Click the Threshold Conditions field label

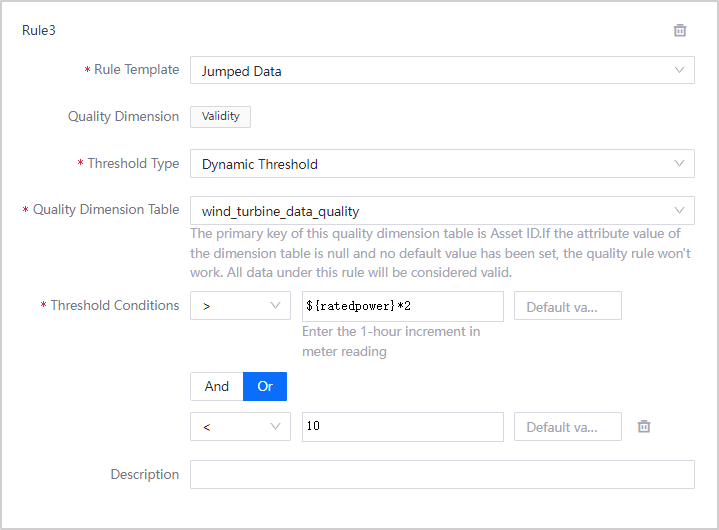click(x=114, y=305)
